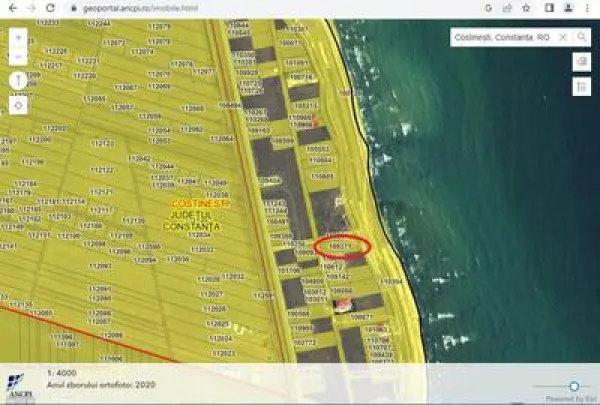Select parcel 112023 on the map
Screen dimensions: 600x405
(223, 353)
